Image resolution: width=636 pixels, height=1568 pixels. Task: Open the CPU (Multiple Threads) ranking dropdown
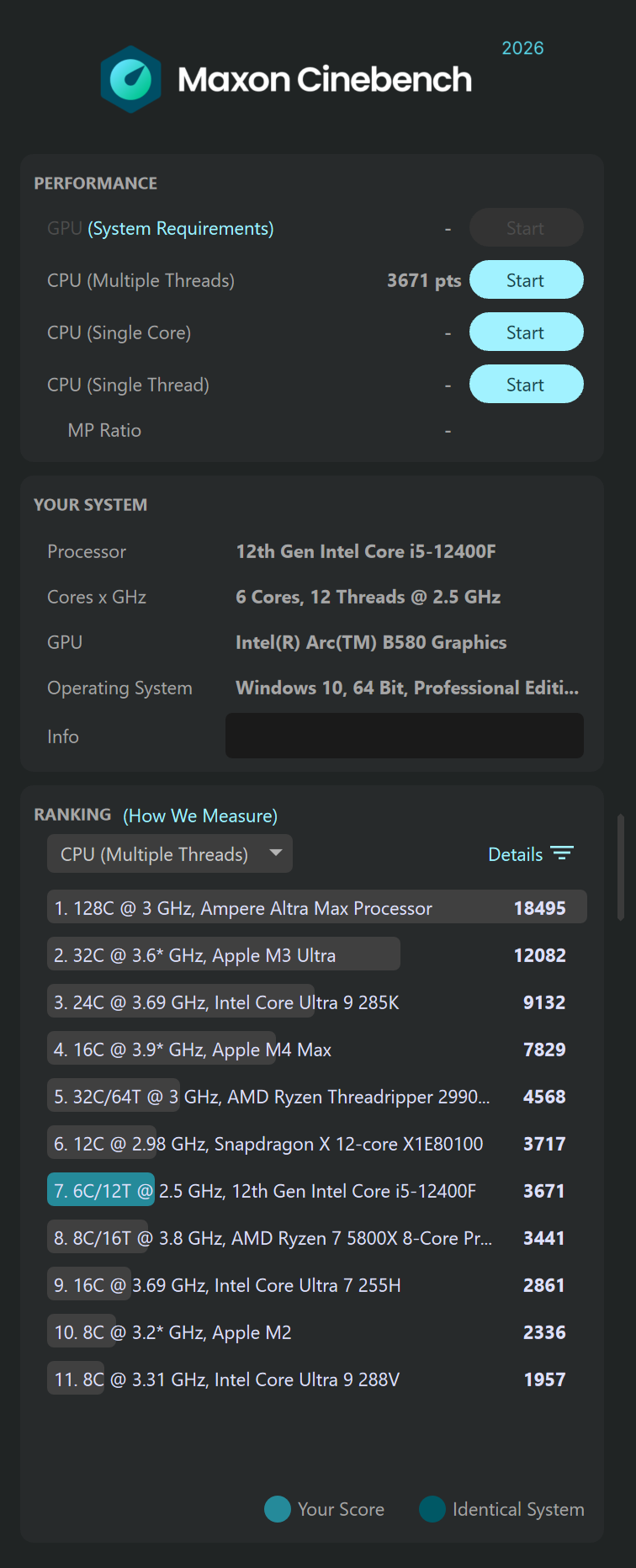tap(168, 854)
